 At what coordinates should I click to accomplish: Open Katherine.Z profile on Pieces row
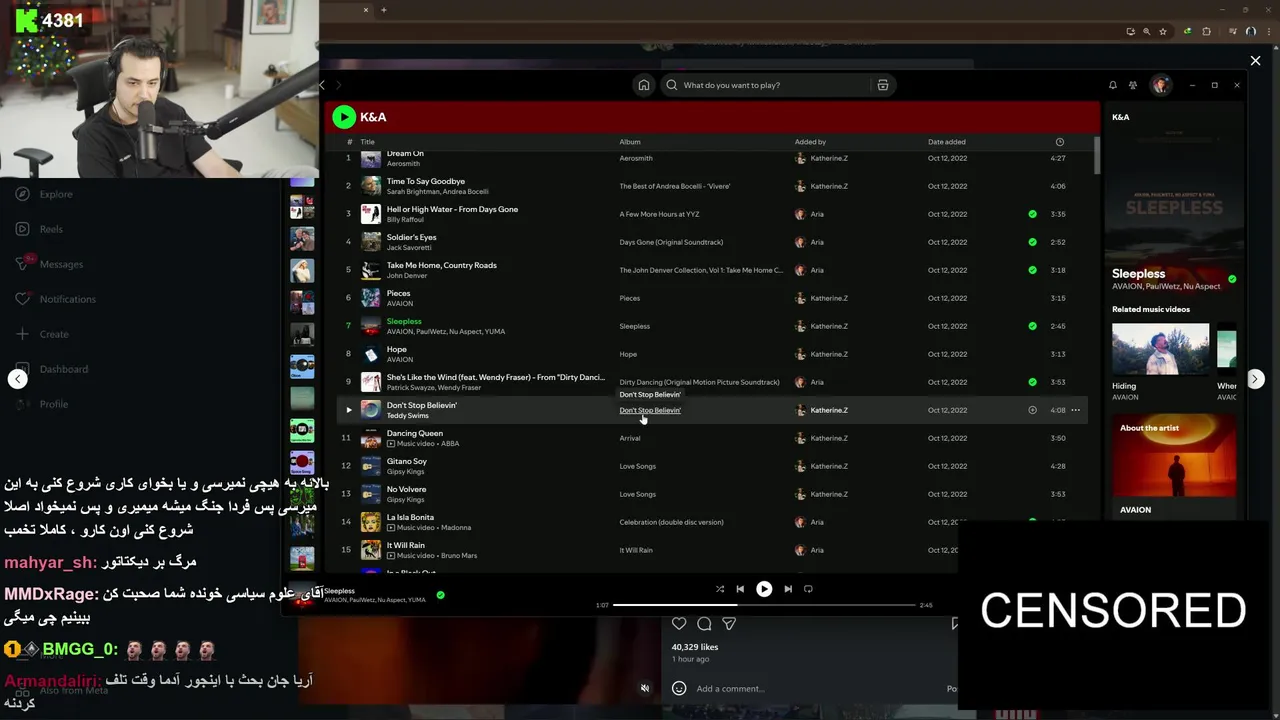point(829,298)
